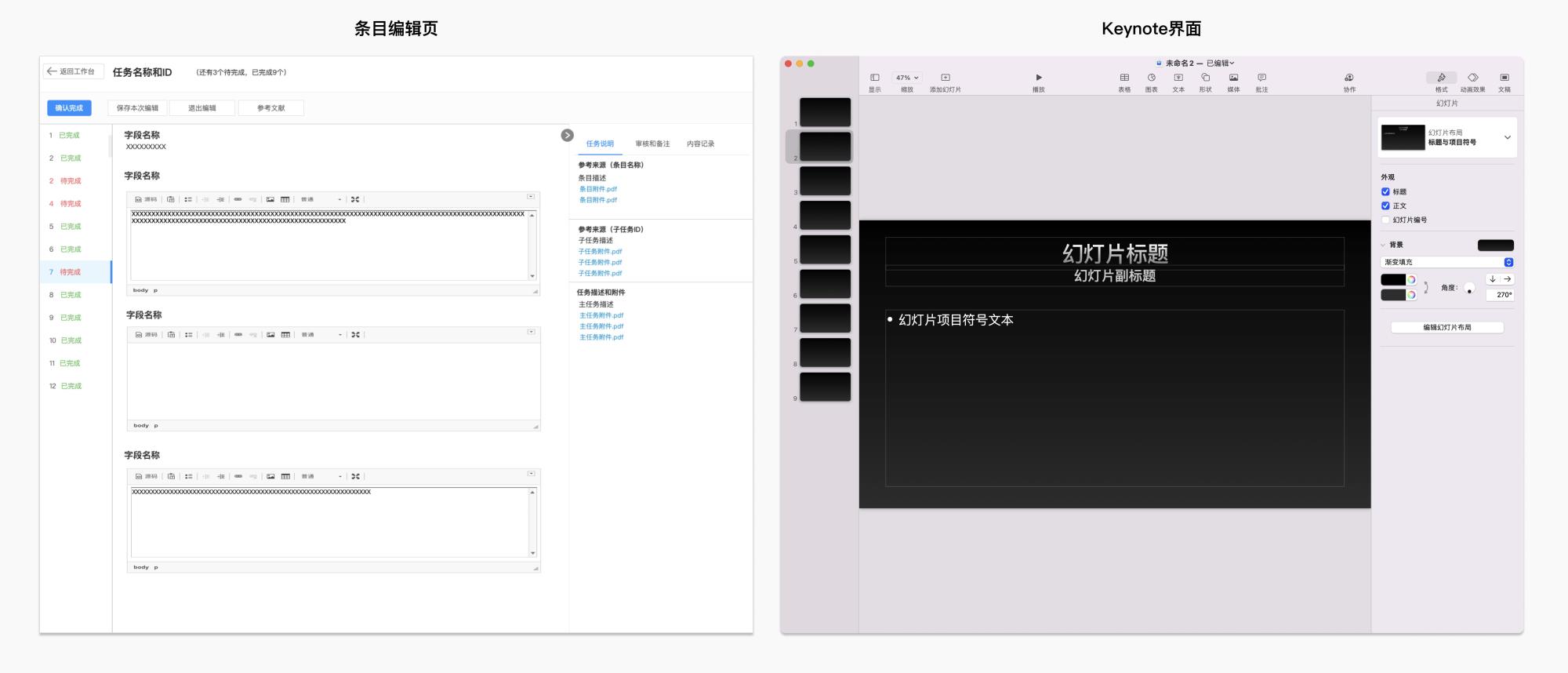The width and height of the screenshot is (1568, 673).
Task: Click the 270° angle input field
Action: 1500,295
